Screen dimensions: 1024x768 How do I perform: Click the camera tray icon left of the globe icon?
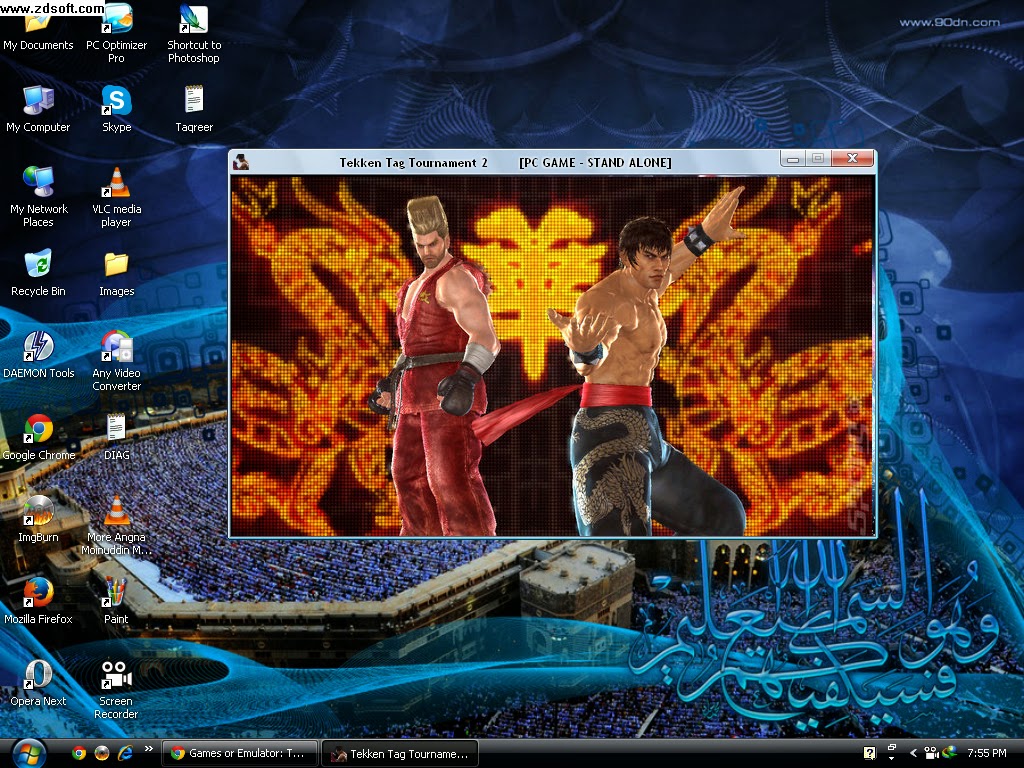point(931,753)
